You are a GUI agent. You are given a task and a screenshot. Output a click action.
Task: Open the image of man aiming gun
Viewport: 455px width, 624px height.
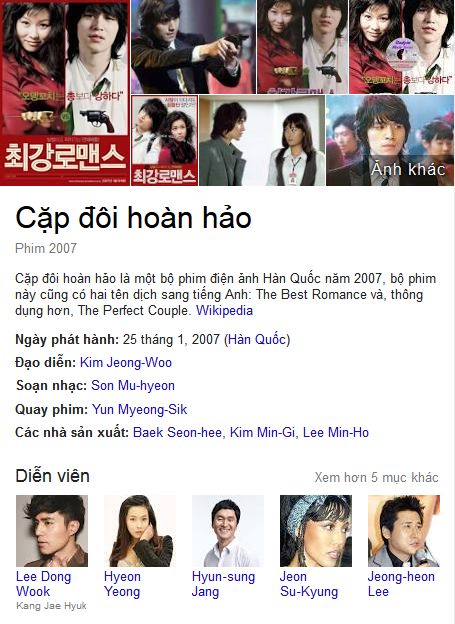coord(193,47)
